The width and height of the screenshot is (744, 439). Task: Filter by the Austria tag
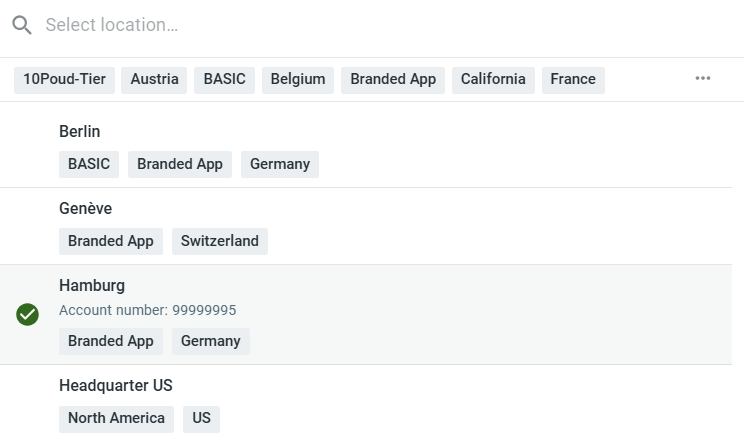154,79
